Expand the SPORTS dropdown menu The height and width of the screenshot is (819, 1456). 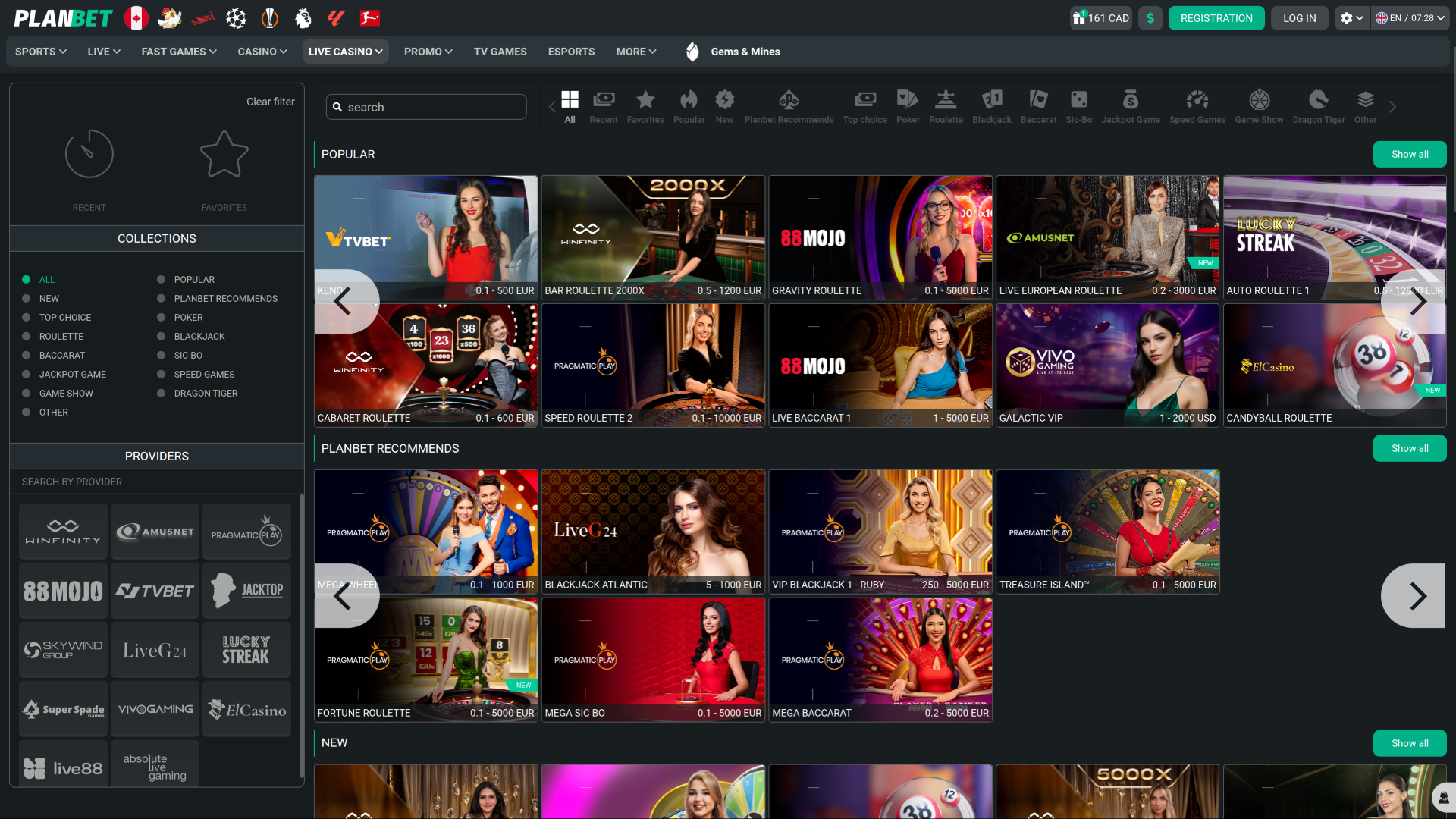point(40,51)
